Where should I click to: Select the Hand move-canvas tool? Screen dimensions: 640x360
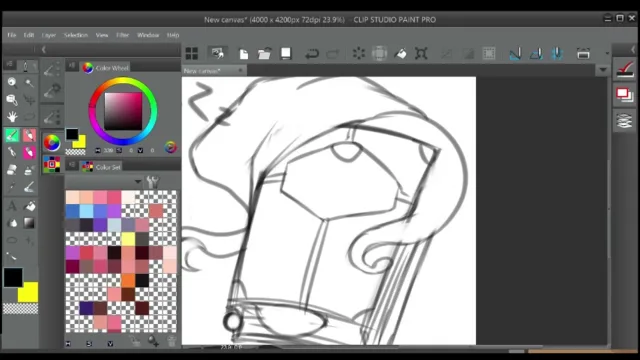(x=12, y=117)
